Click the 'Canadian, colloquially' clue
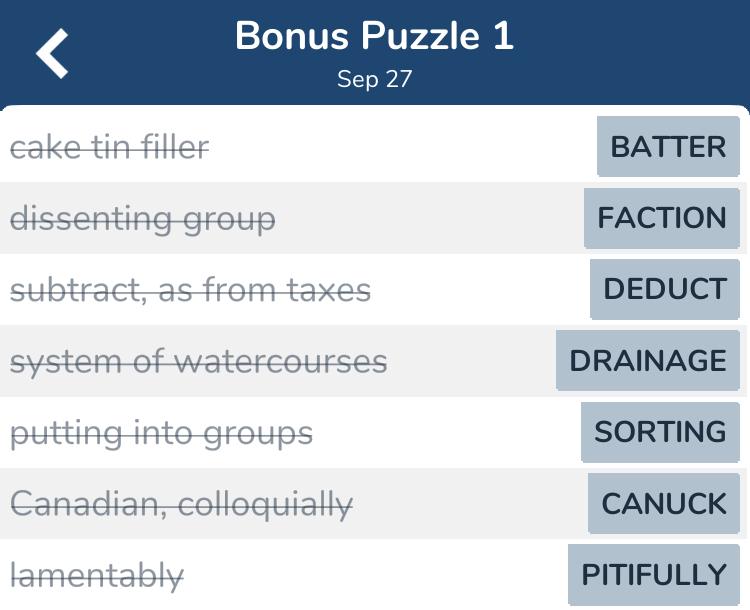The image size is (750, 610). coord(181,504)
